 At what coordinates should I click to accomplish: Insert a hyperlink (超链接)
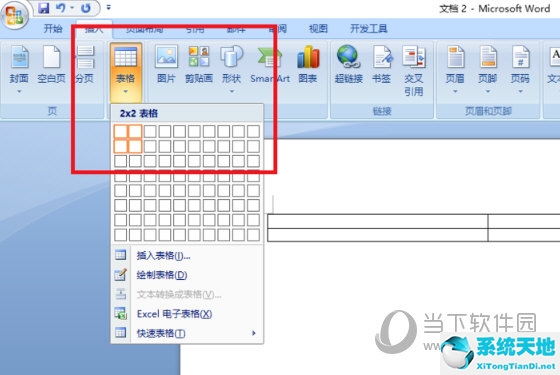[x=349, y=65]
